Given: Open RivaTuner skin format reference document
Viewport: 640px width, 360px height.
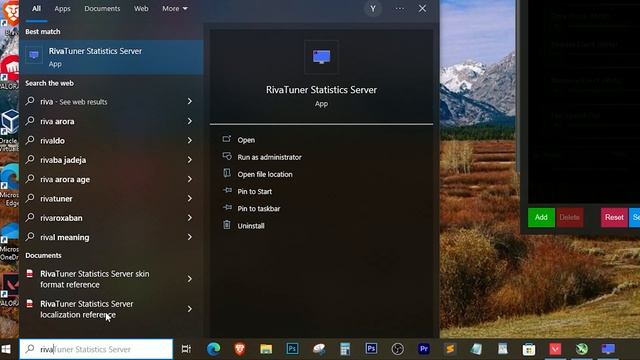Looking at the screenshot, I should [95, 279].
